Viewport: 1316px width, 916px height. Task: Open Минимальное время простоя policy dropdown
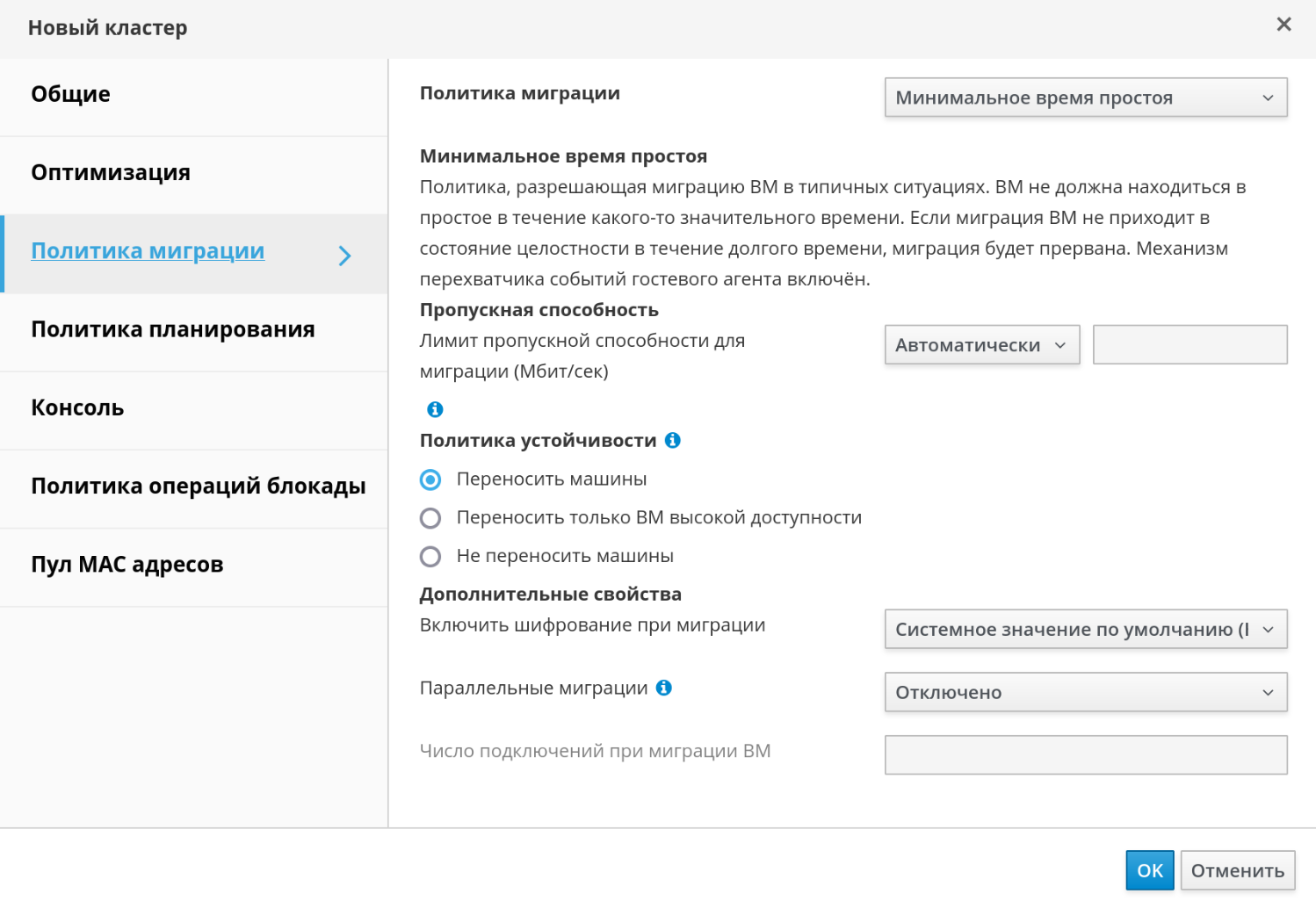pyautogui.click(x=1085, y=97)
